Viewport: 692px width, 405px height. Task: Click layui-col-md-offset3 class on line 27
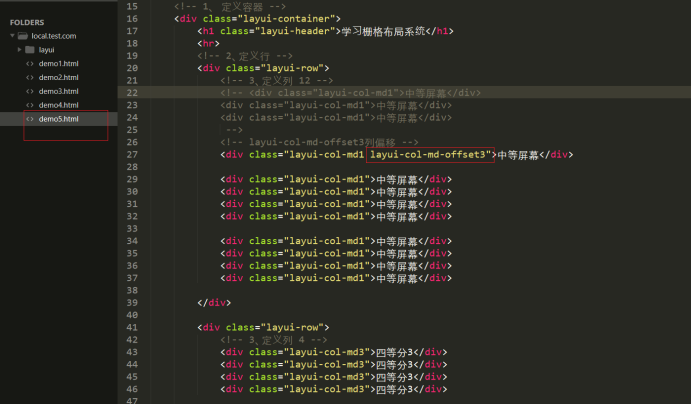point(430,154)
